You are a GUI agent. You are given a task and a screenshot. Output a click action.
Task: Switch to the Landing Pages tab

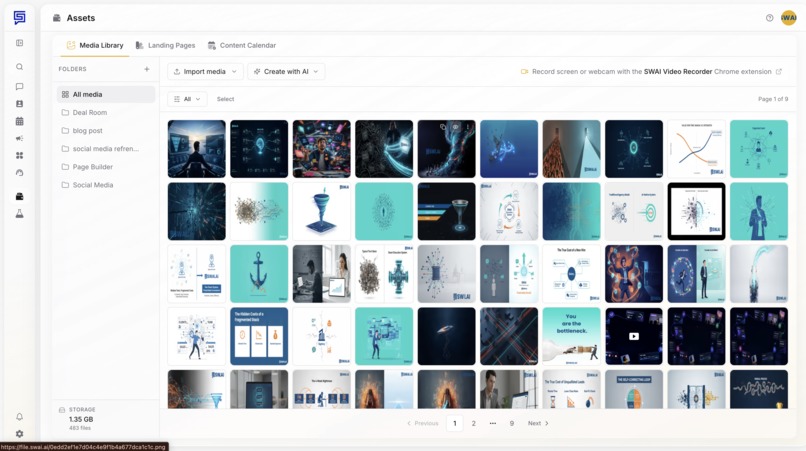tap(165, 45)
